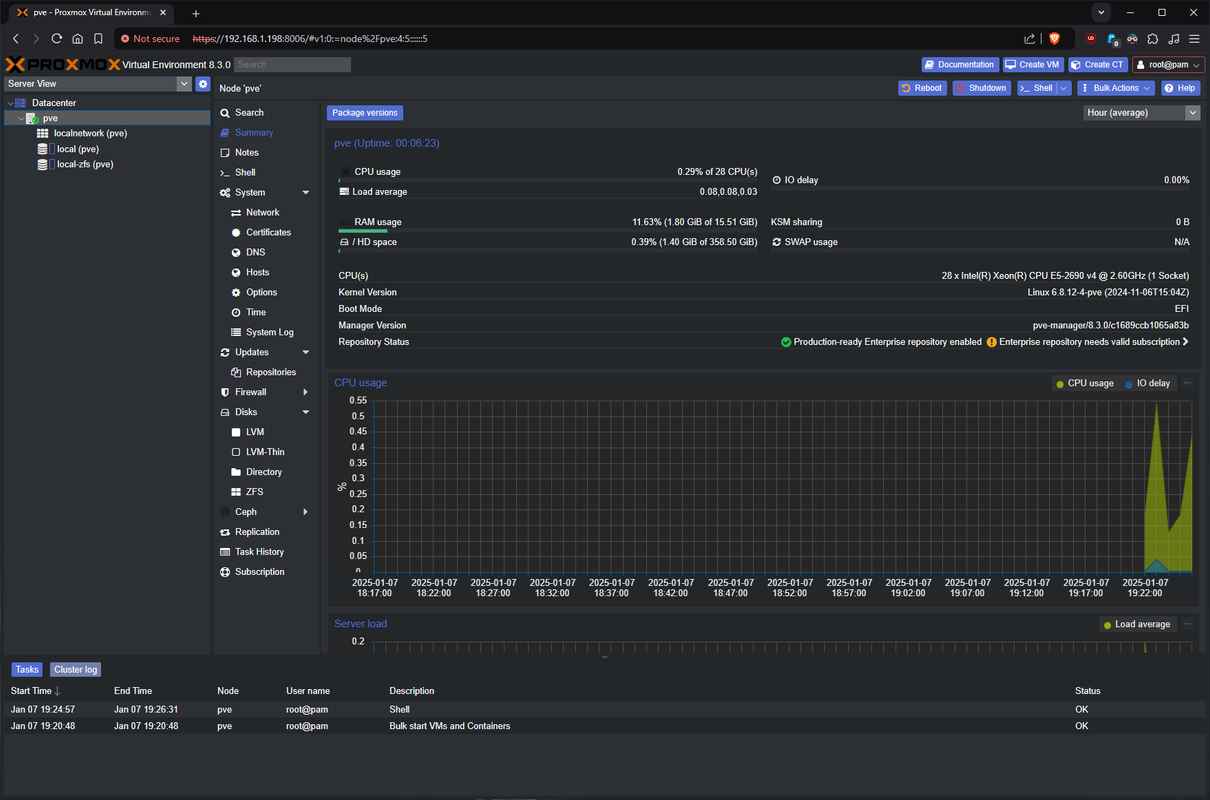The image size is (1210, 800).
Task: Click Create CT
Action: point(1098,65)
